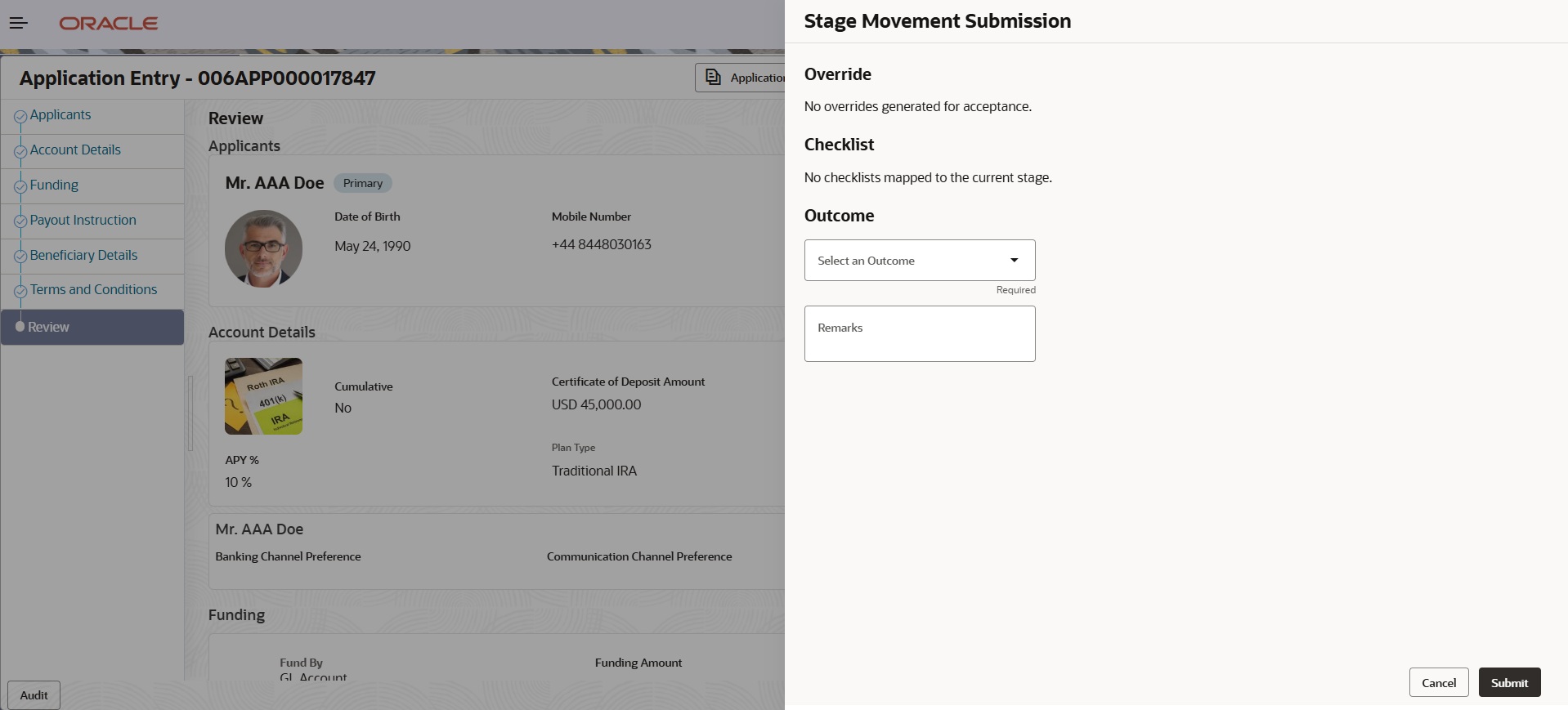Go to the Beneficiary Details step
Screen dimensions: 1568x710
coord(83,256)
